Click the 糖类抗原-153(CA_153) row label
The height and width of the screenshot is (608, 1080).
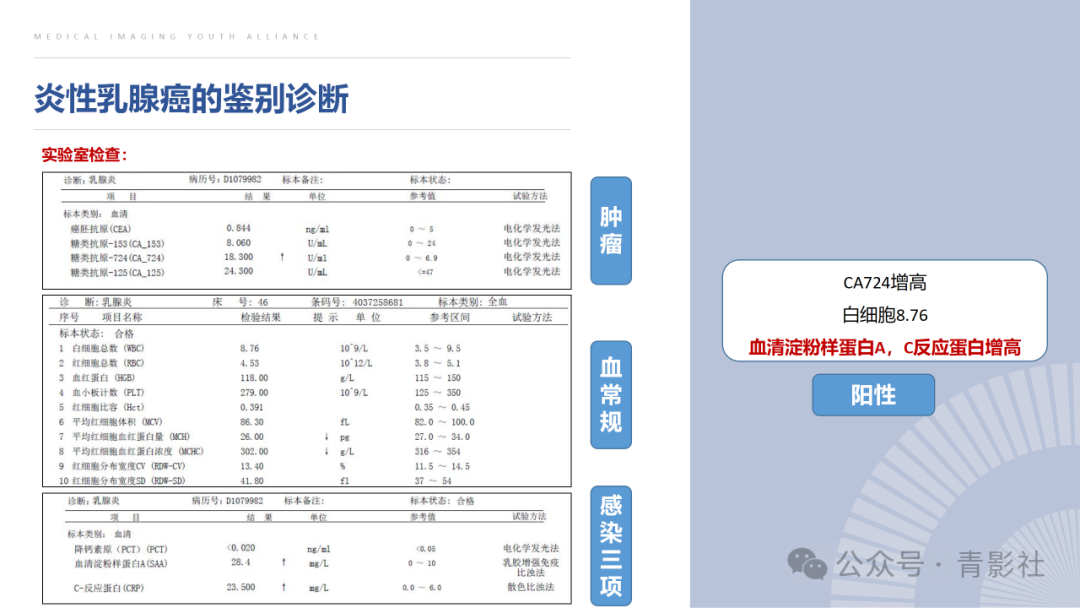117,244
